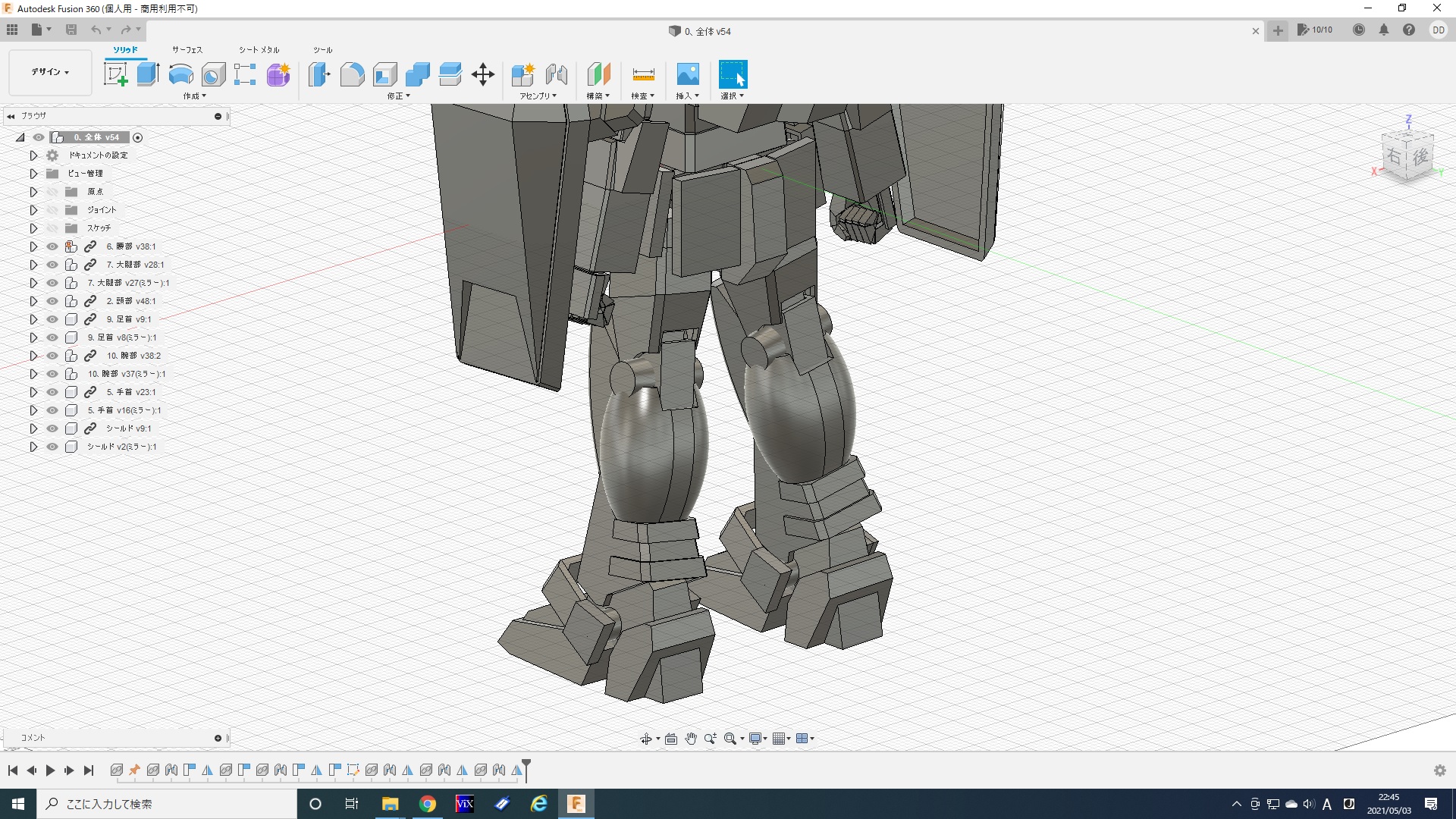Hide the シールド v9:1 component
1456x819 pixels.
pos(52,428)
